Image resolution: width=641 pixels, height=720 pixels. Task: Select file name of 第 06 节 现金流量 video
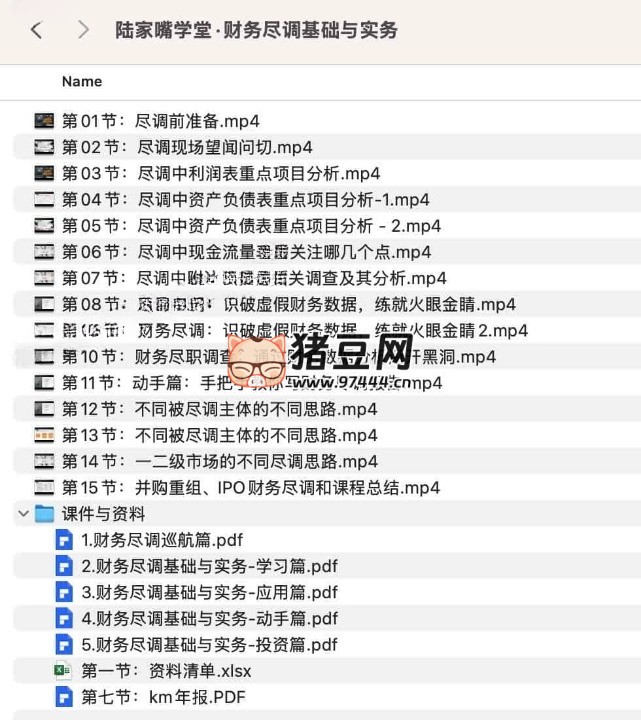(247, 252)
